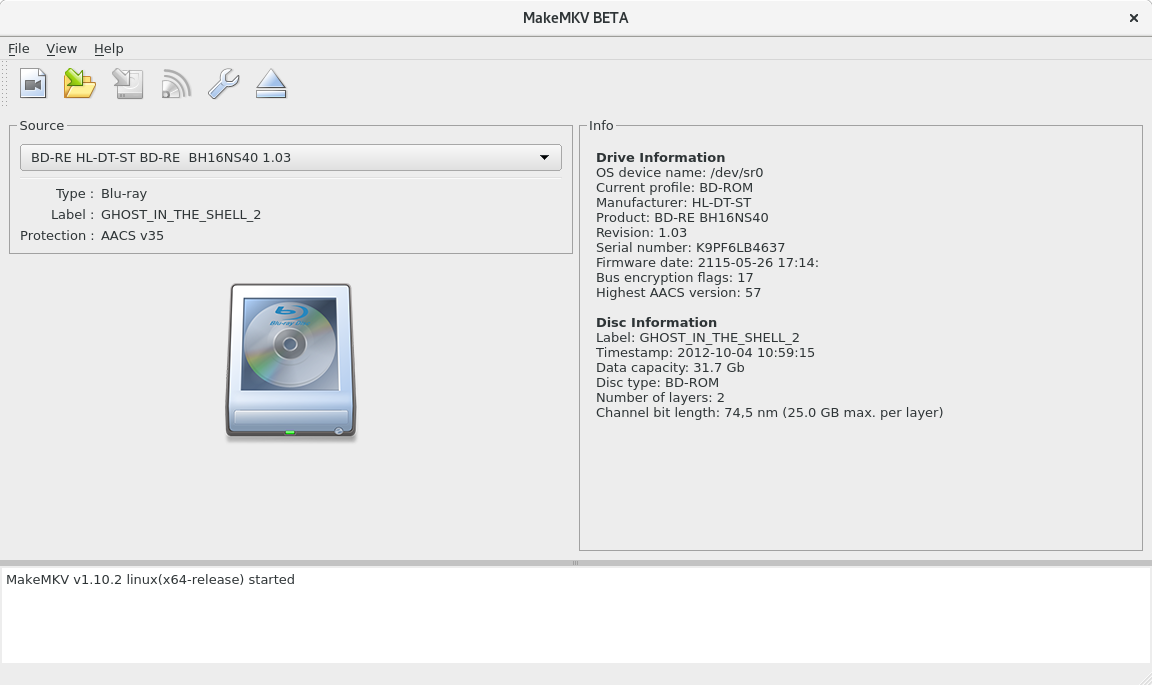
Task: Click the splitter handle above the log
Action: 575,563
